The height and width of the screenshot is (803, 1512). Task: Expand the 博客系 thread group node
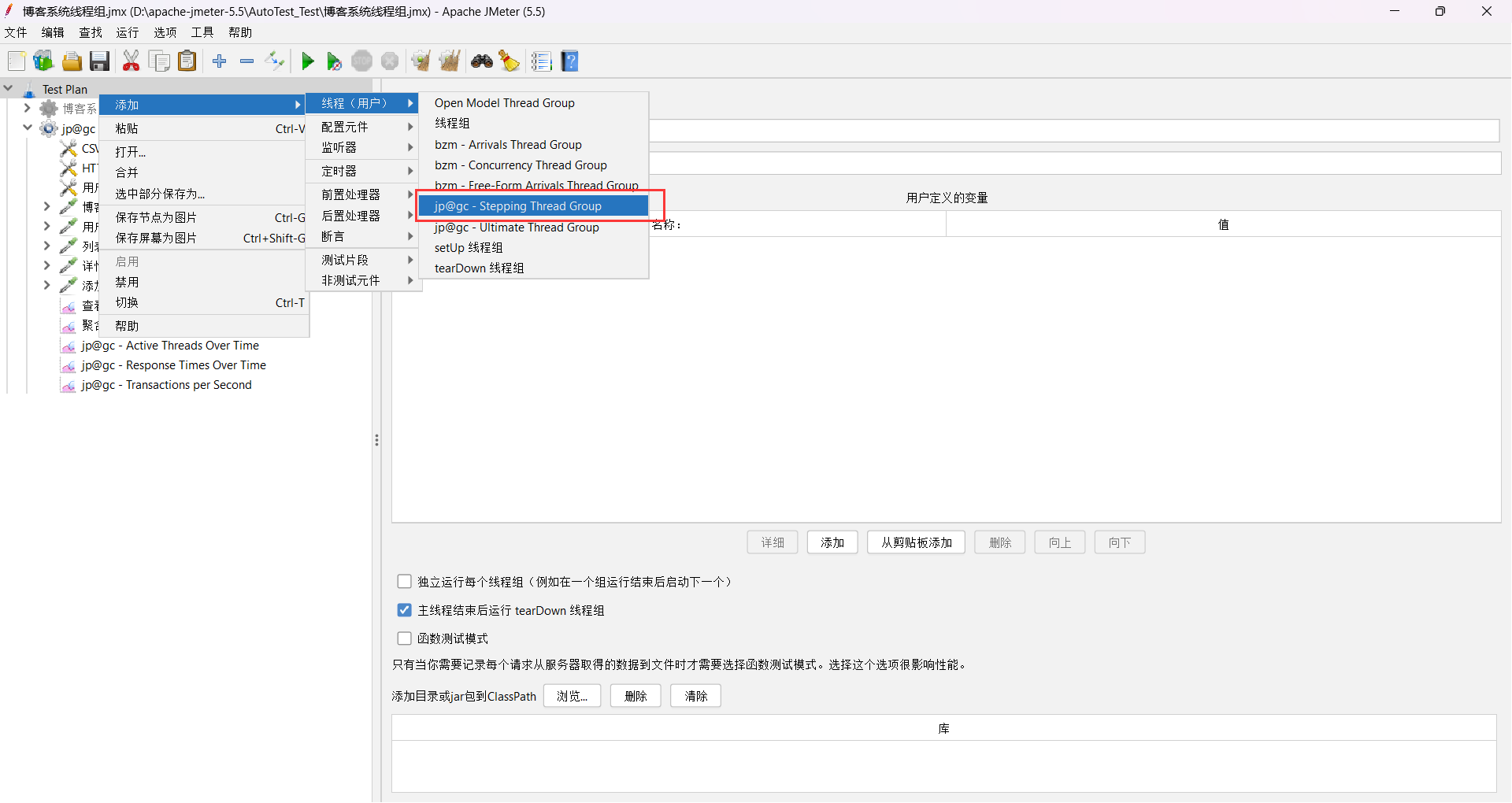[x=28, y=108]
